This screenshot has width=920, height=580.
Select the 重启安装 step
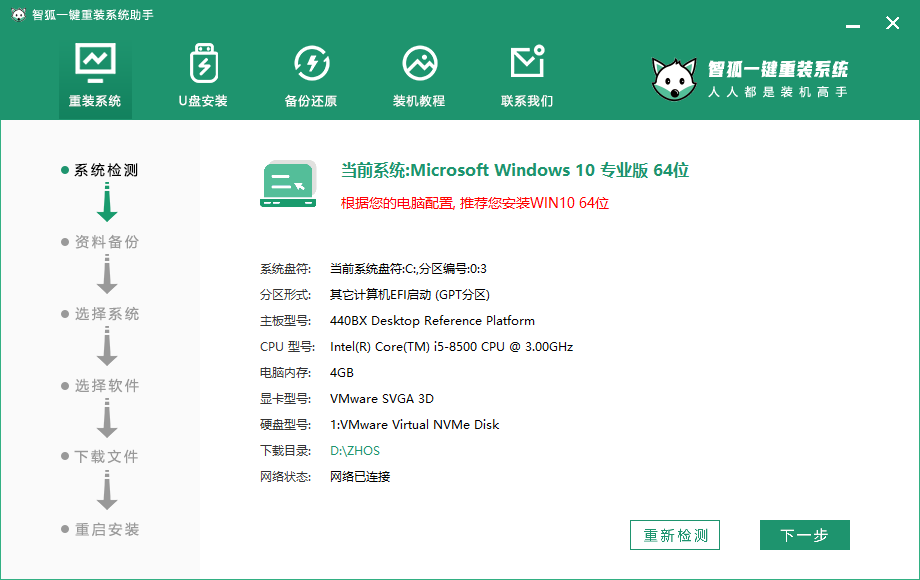(106, 529)
